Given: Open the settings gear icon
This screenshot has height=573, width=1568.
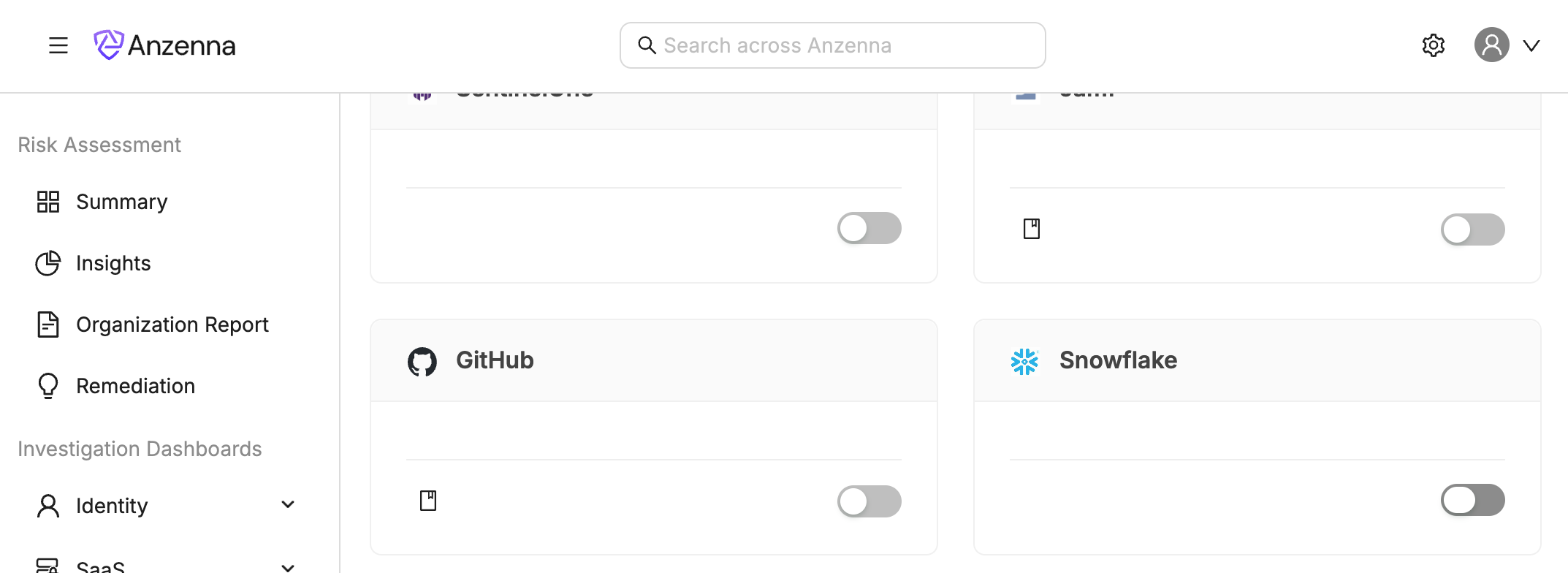Looking at the screenshot, I should [x=1434, y=45].
